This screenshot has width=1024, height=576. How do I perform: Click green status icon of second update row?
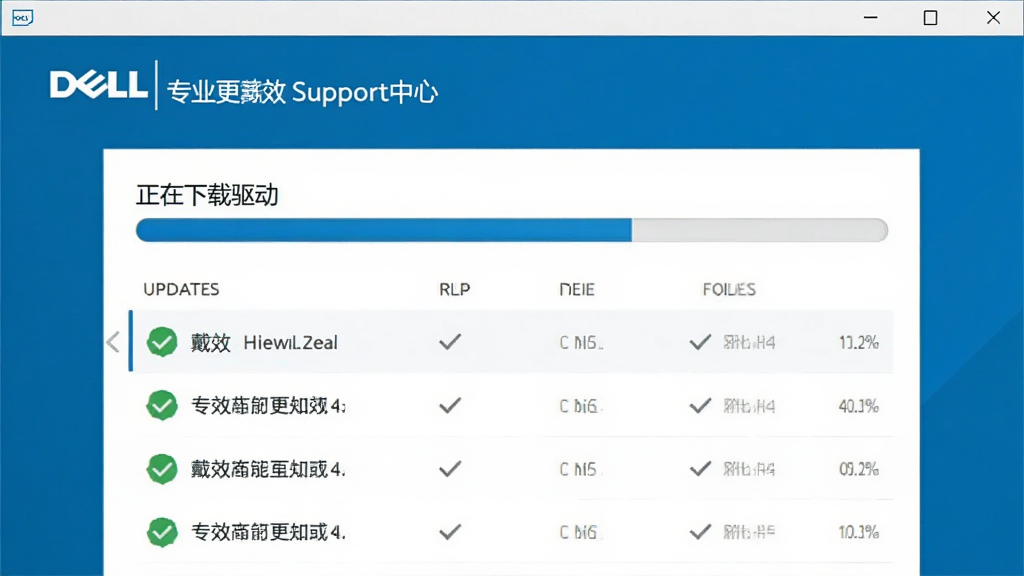coord(162,406)
